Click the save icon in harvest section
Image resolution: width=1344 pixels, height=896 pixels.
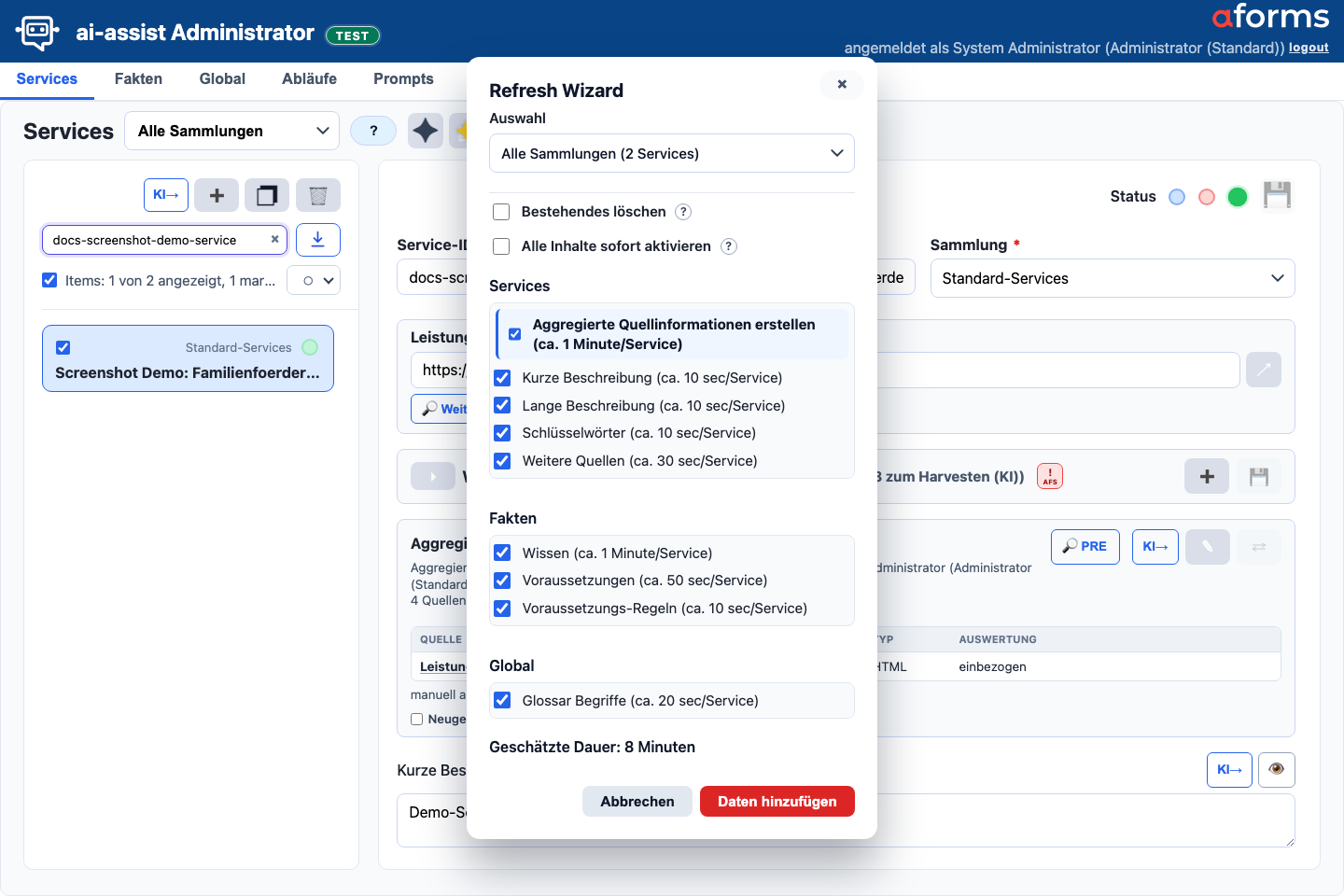click(1259, 476)
